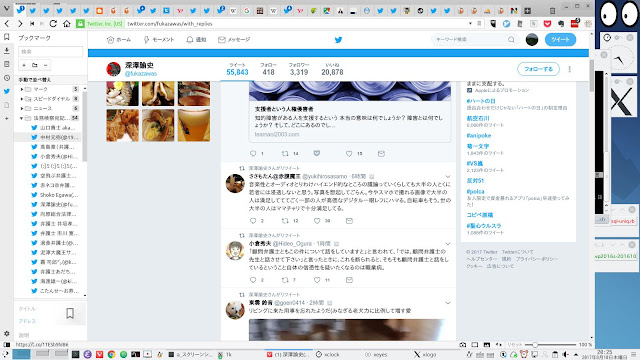Switch to xeyes in the taskbar
640x360 pixels.
pos(376,354)
